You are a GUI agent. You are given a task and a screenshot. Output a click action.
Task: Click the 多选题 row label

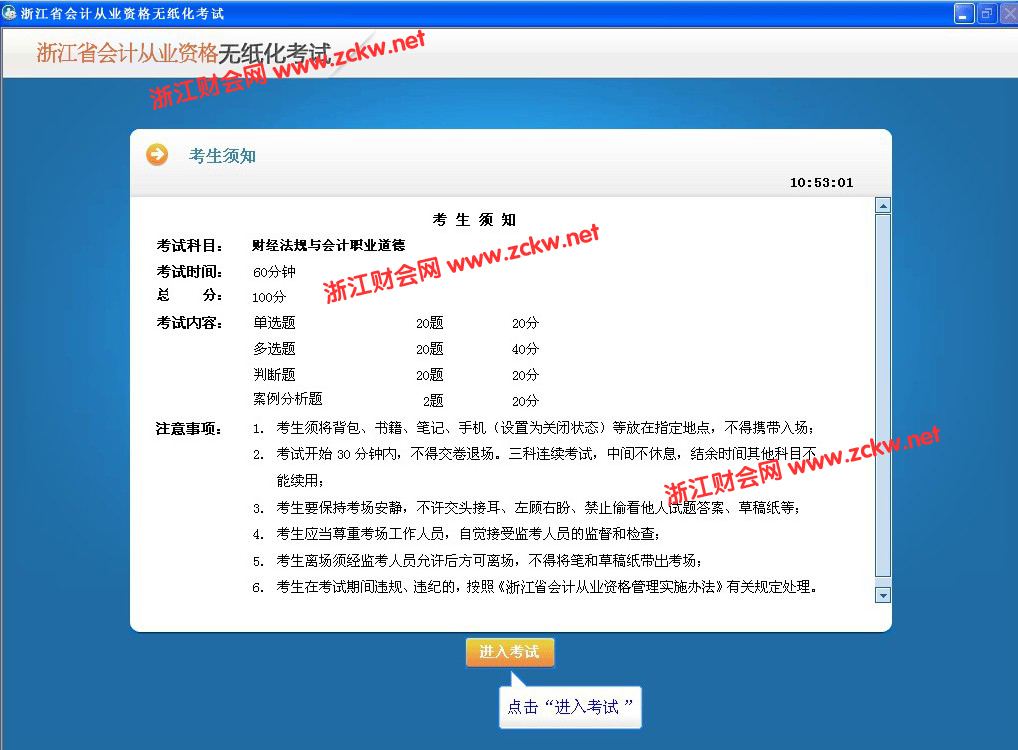click(274, 349)
